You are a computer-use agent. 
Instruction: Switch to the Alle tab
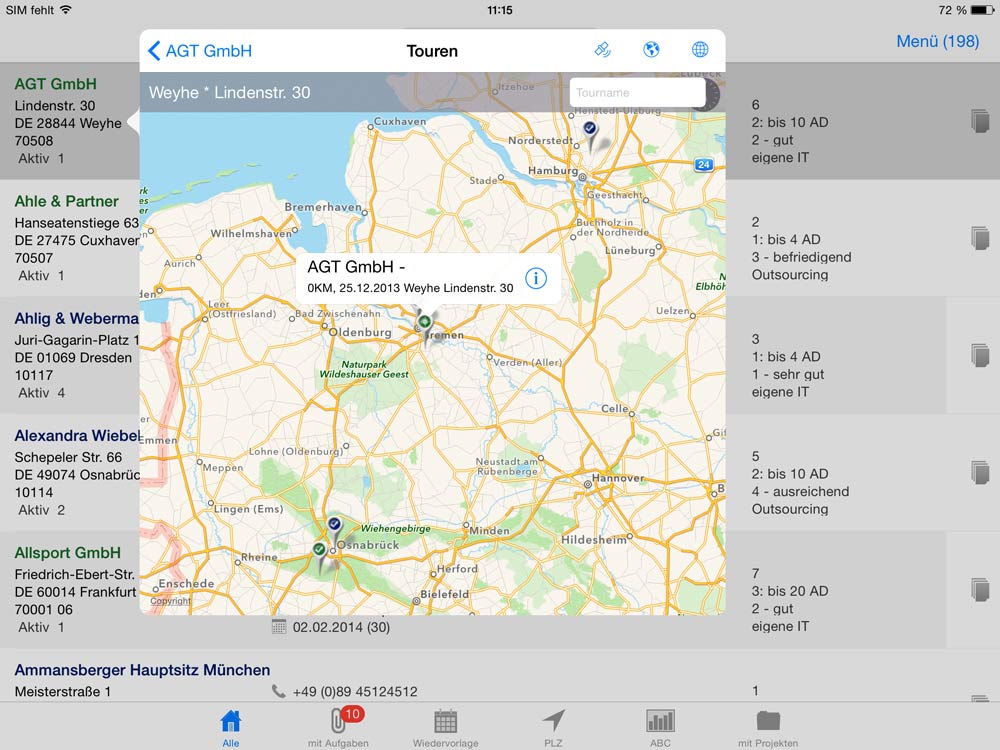(231, 728)
